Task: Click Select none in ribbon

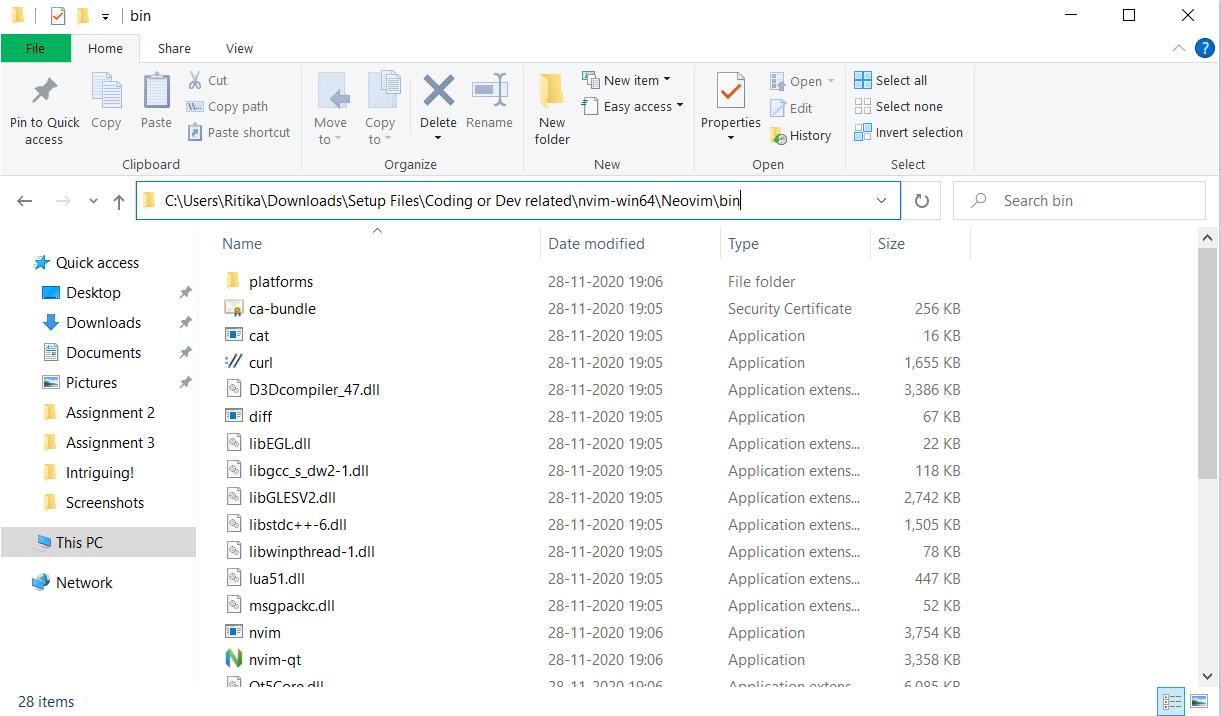Action: point(898,106)
